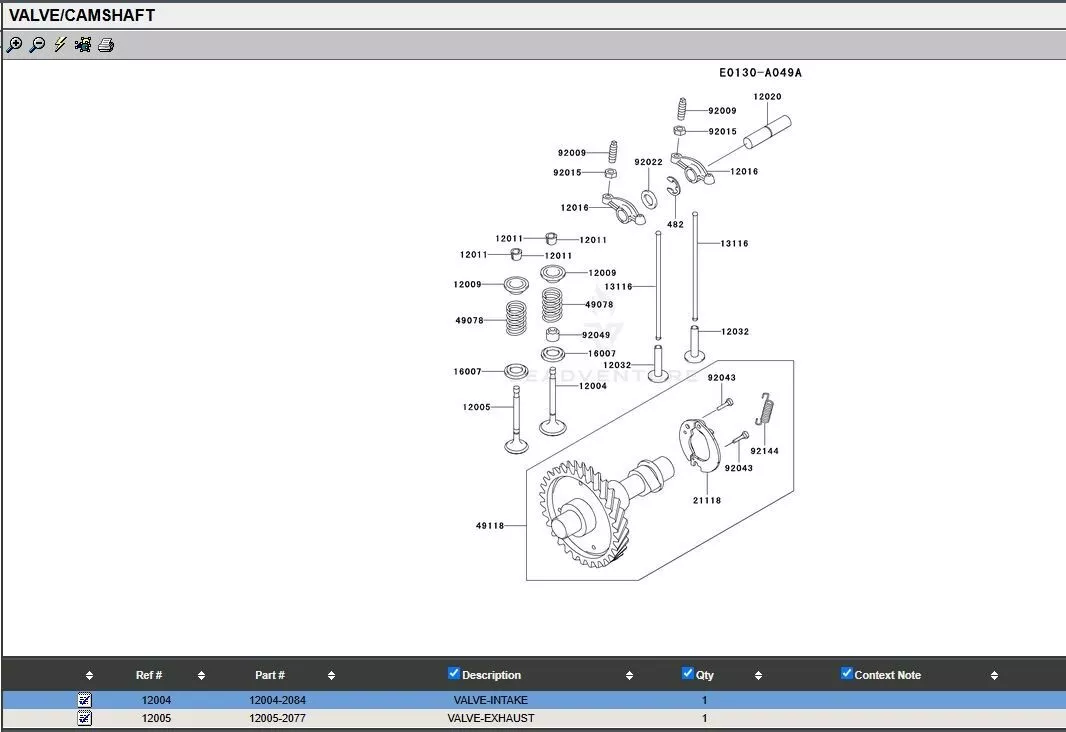Click the zoom out magnifier icon

pos(37,45)
